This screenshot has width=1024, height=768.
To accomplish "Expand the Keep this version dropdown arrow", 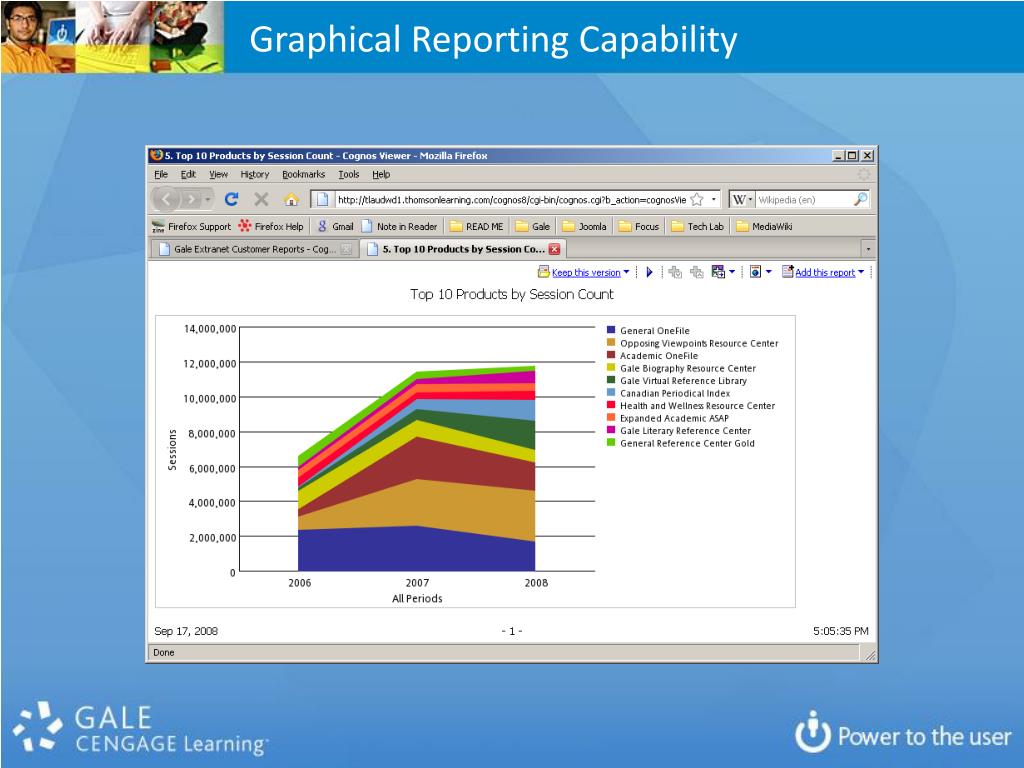I will [626, 272].
